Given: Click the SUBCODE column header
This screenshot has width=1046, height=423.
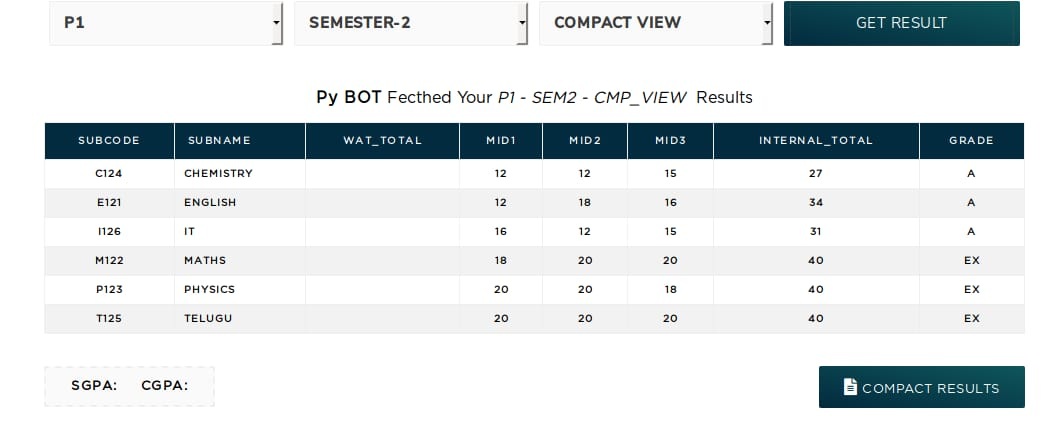Looking at the screenshot, I should pyautogui.click(x=109, y=141).
